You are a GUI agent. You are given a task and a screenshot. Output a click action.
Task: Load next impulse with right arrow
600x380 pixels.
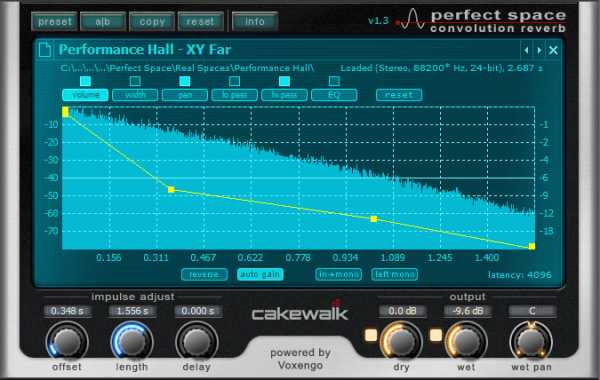[539, 50]
